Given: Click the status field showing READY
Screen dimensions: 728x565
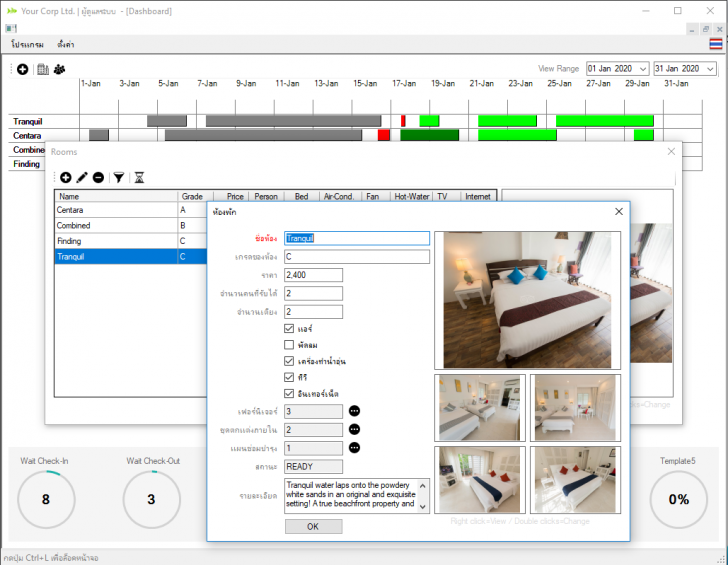Looking at the screenshot, I should pos(313,467).
